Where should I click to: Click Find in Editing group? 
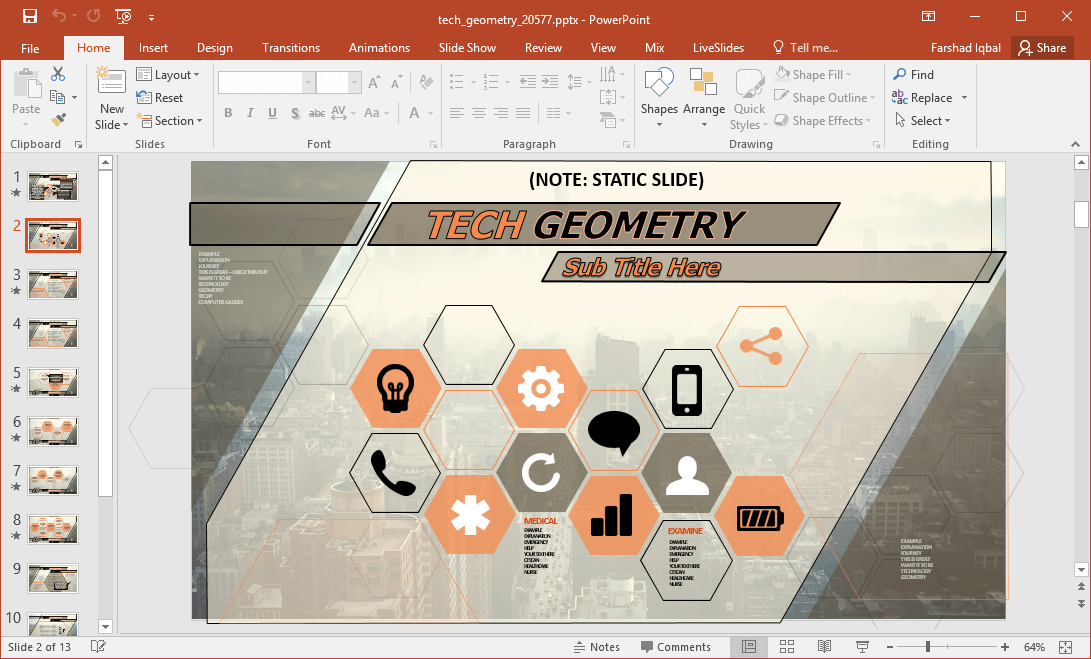pyautogui.click(x=914, y=74)
